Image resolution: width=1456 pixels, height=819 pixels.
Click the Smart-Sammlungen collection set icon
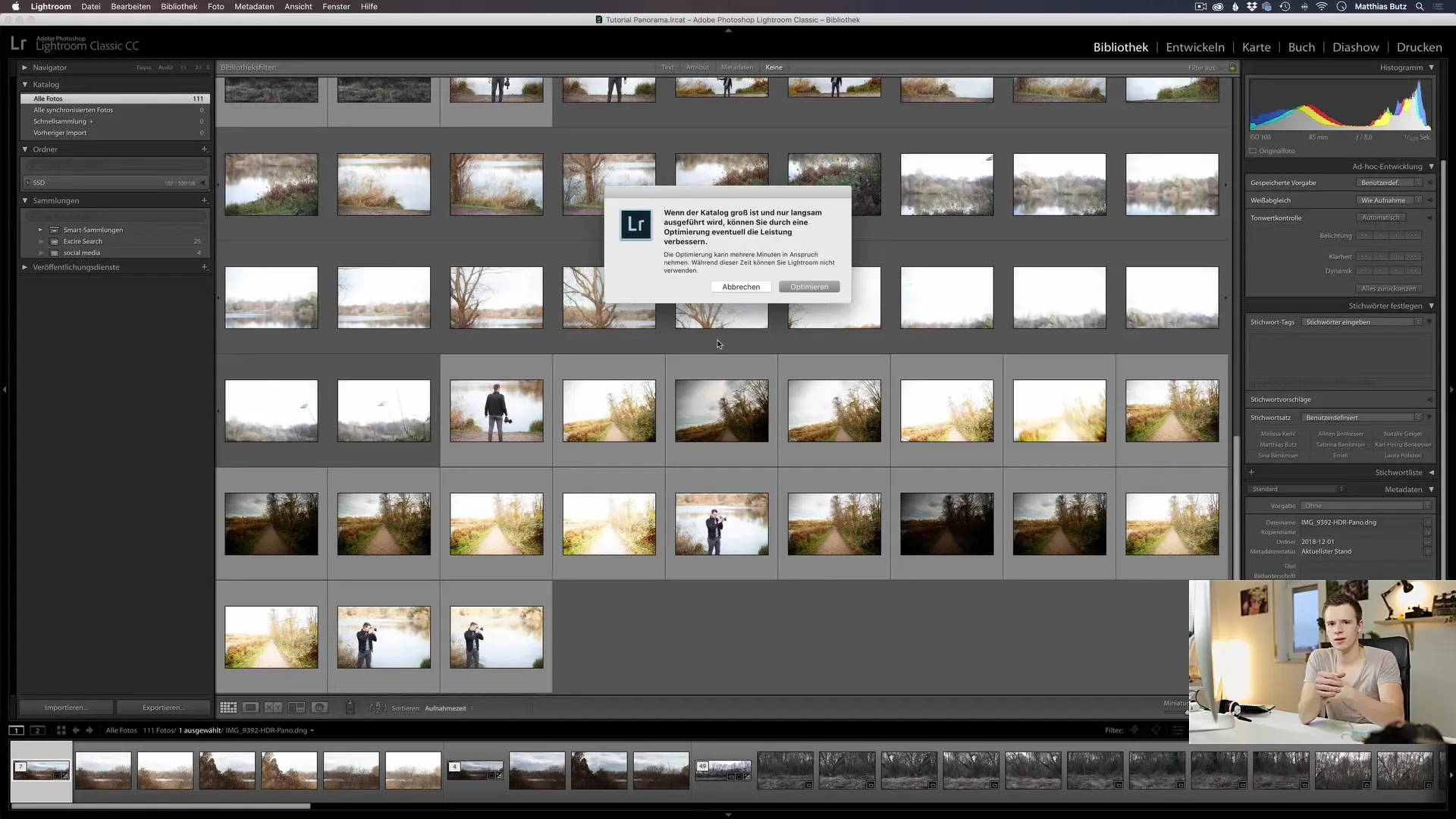tap(55, 230)
